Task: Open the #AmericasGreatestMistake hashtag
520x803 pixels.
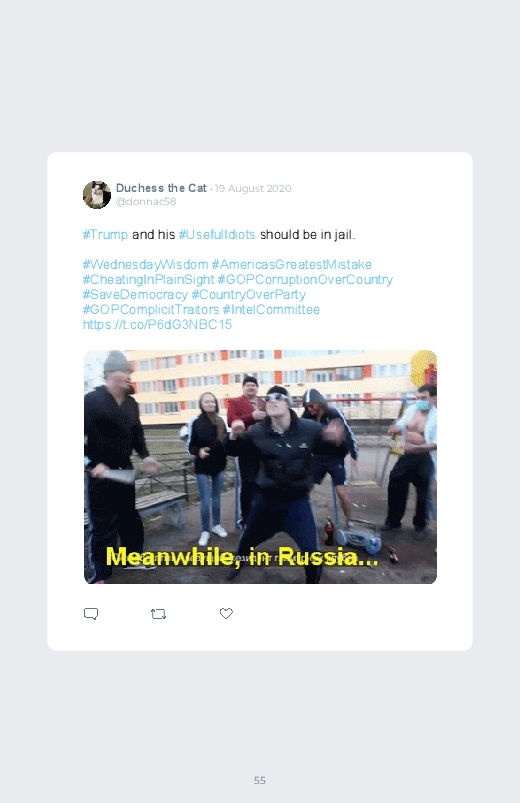Action: 292,265
